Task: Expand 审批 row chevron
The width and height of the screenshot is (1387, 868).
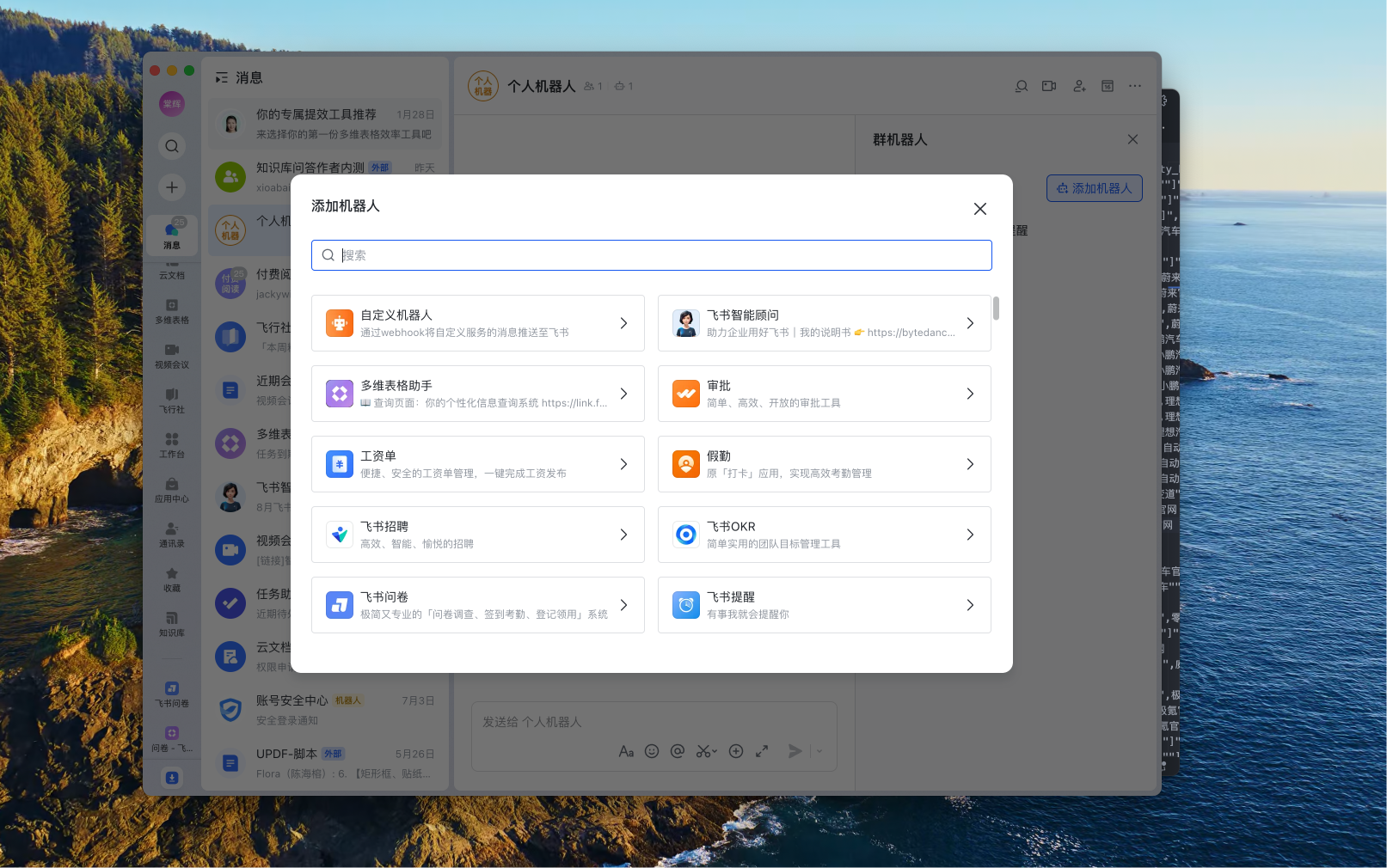Action: [971, 394]
